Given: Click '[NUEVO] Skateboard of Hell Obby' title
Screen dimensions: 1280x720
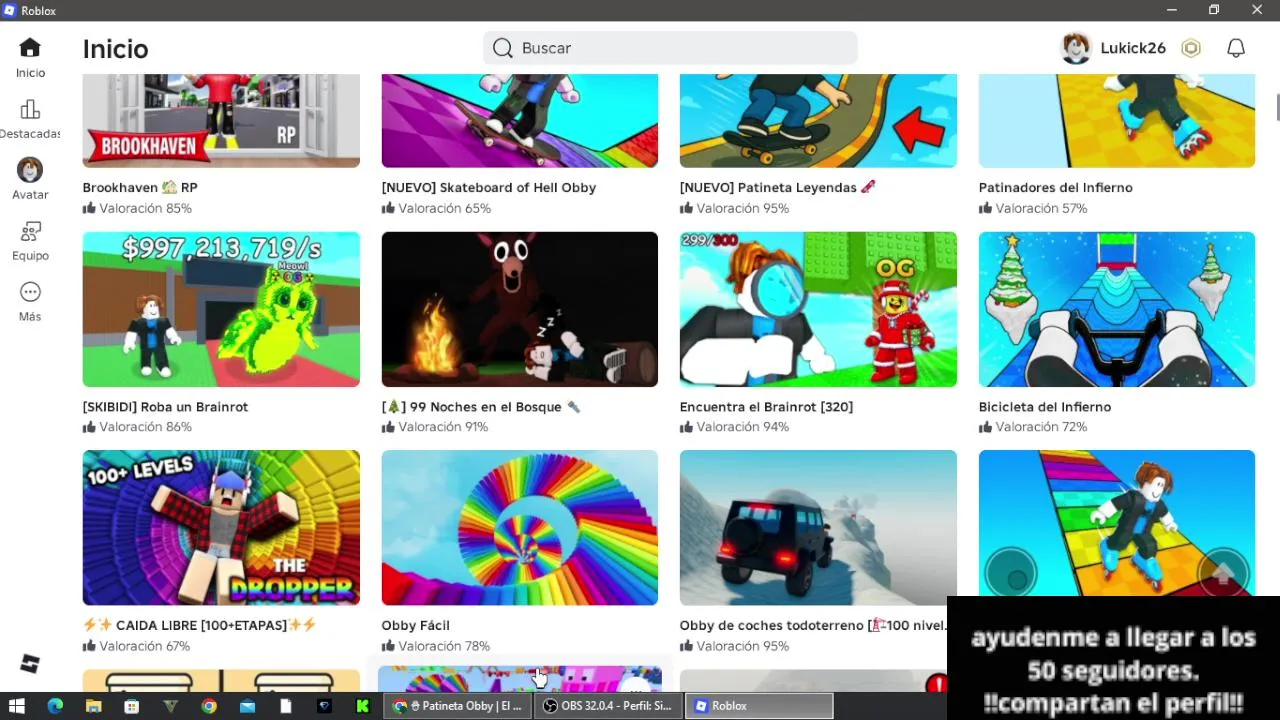Looking at the screenshot, I should [489, 187].
